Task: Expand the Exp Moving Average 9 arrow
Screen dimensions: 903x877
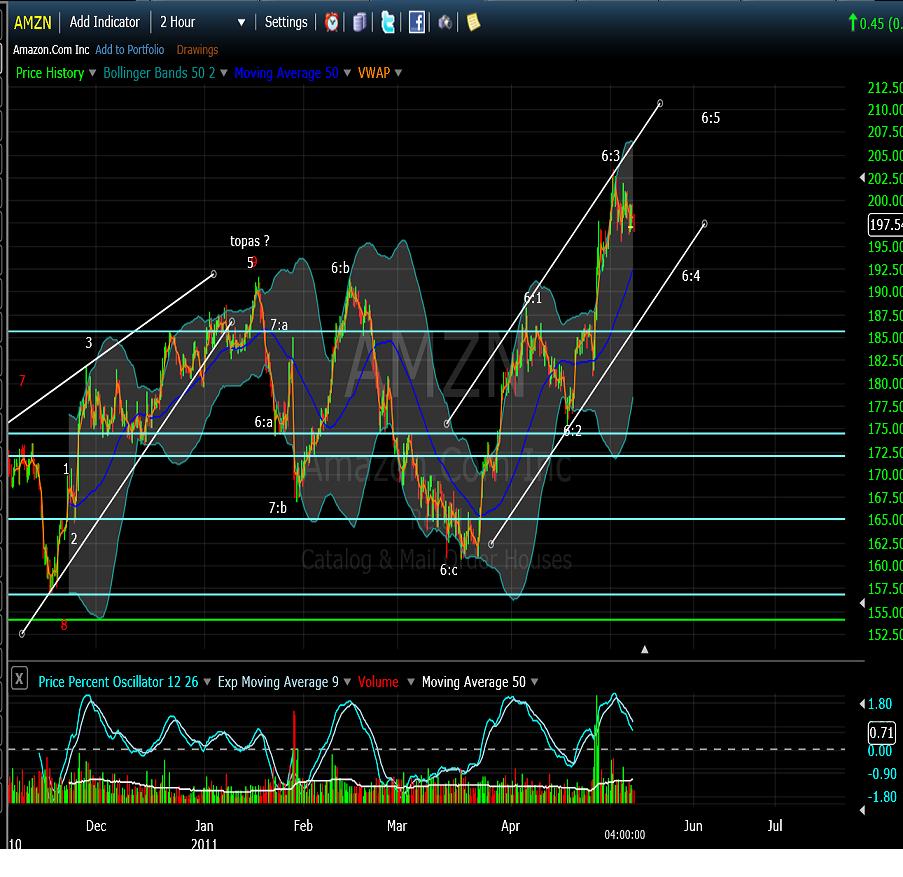Action: (347, 682)
